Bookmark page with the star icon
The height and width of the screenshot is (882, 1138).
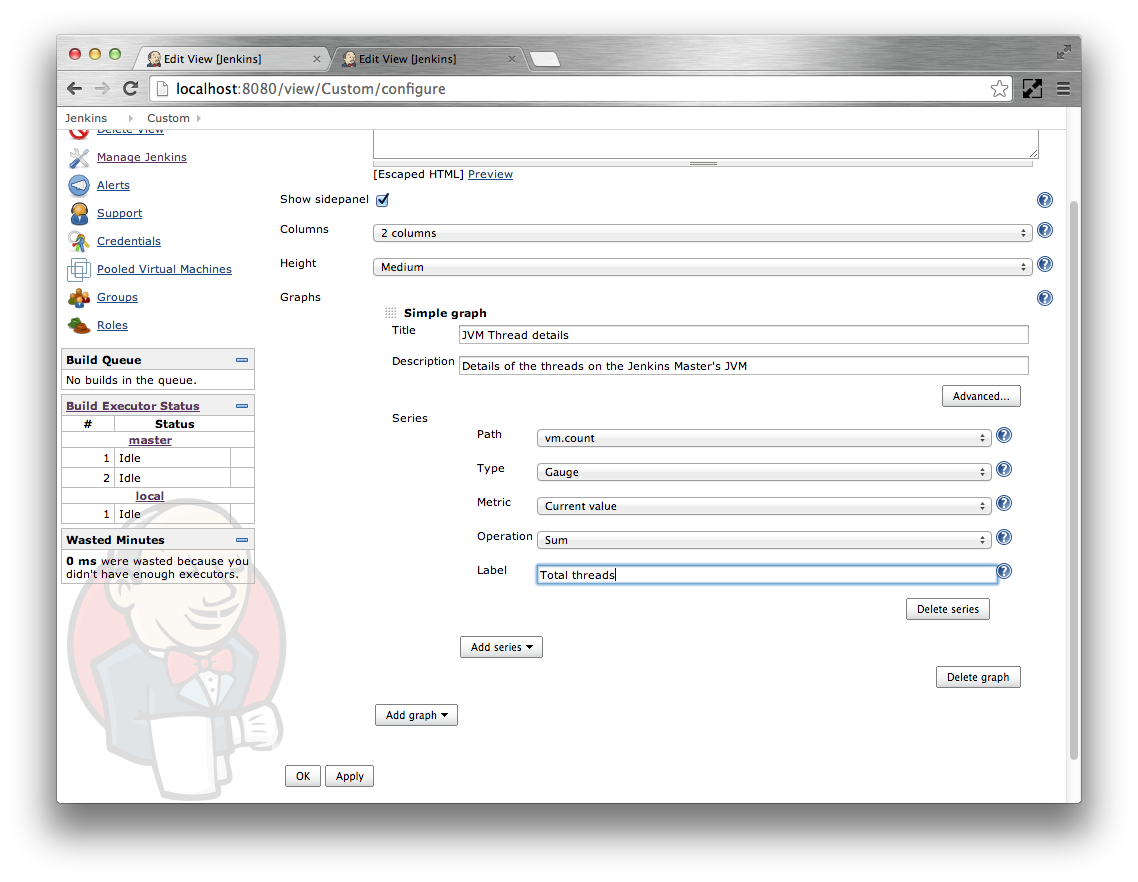click(999, 89)
